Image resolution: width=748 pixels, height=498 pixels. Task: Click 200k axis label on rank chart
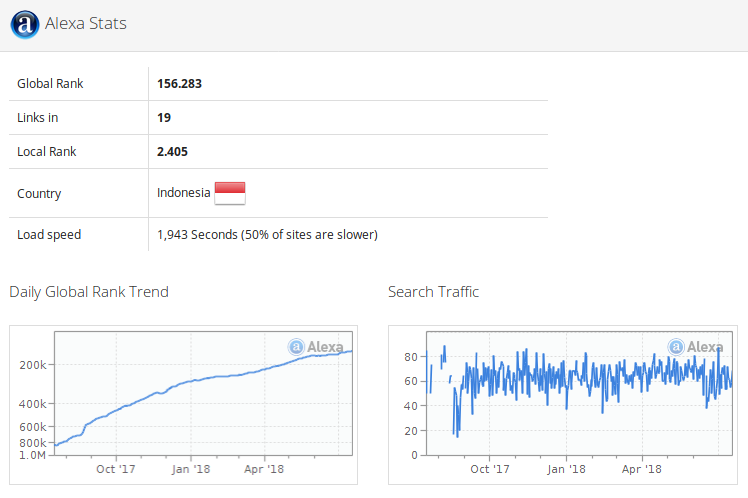(x=33, y=365)
